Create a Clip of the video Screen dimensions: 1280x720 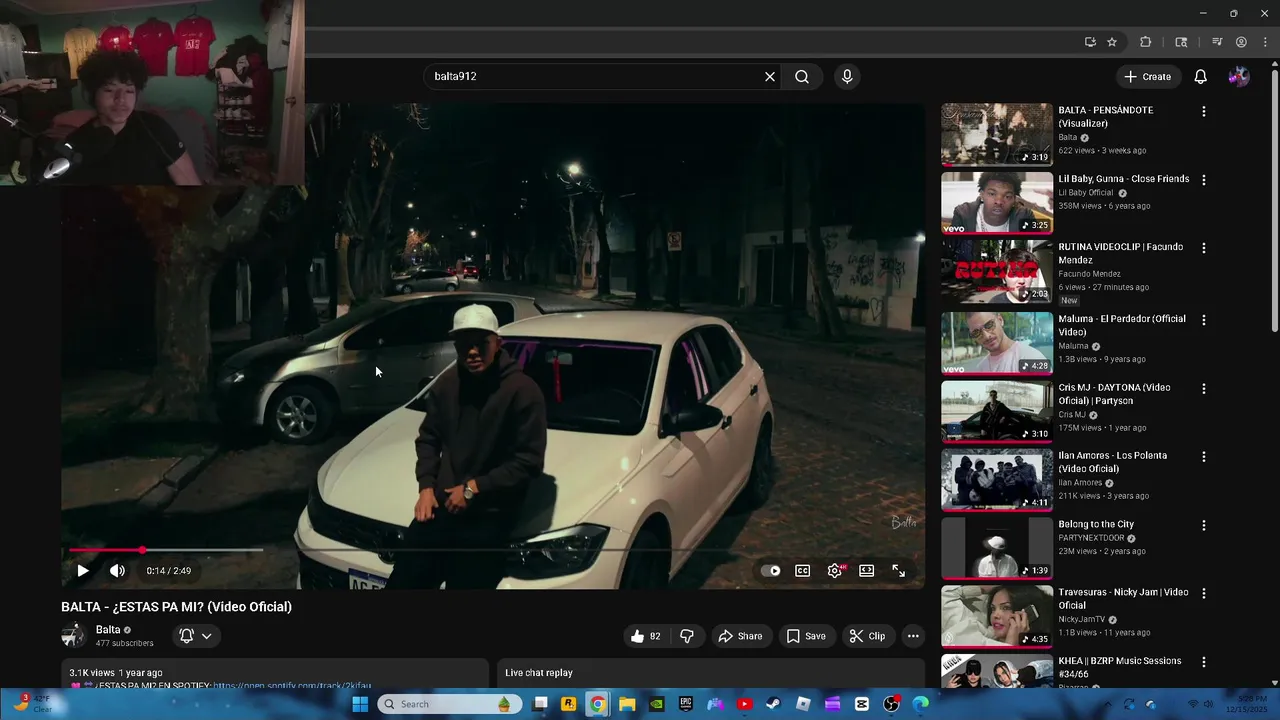tap(867, 636)
